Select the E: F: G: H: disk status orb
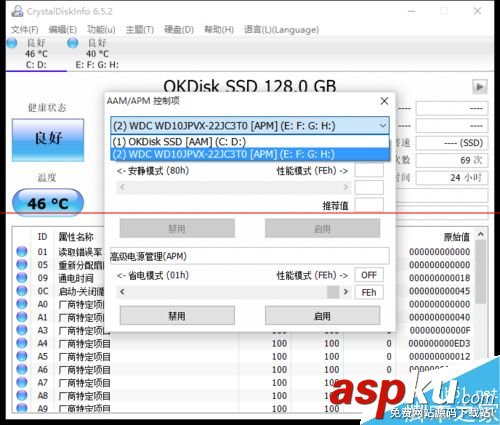 click(x=73, y=43)
